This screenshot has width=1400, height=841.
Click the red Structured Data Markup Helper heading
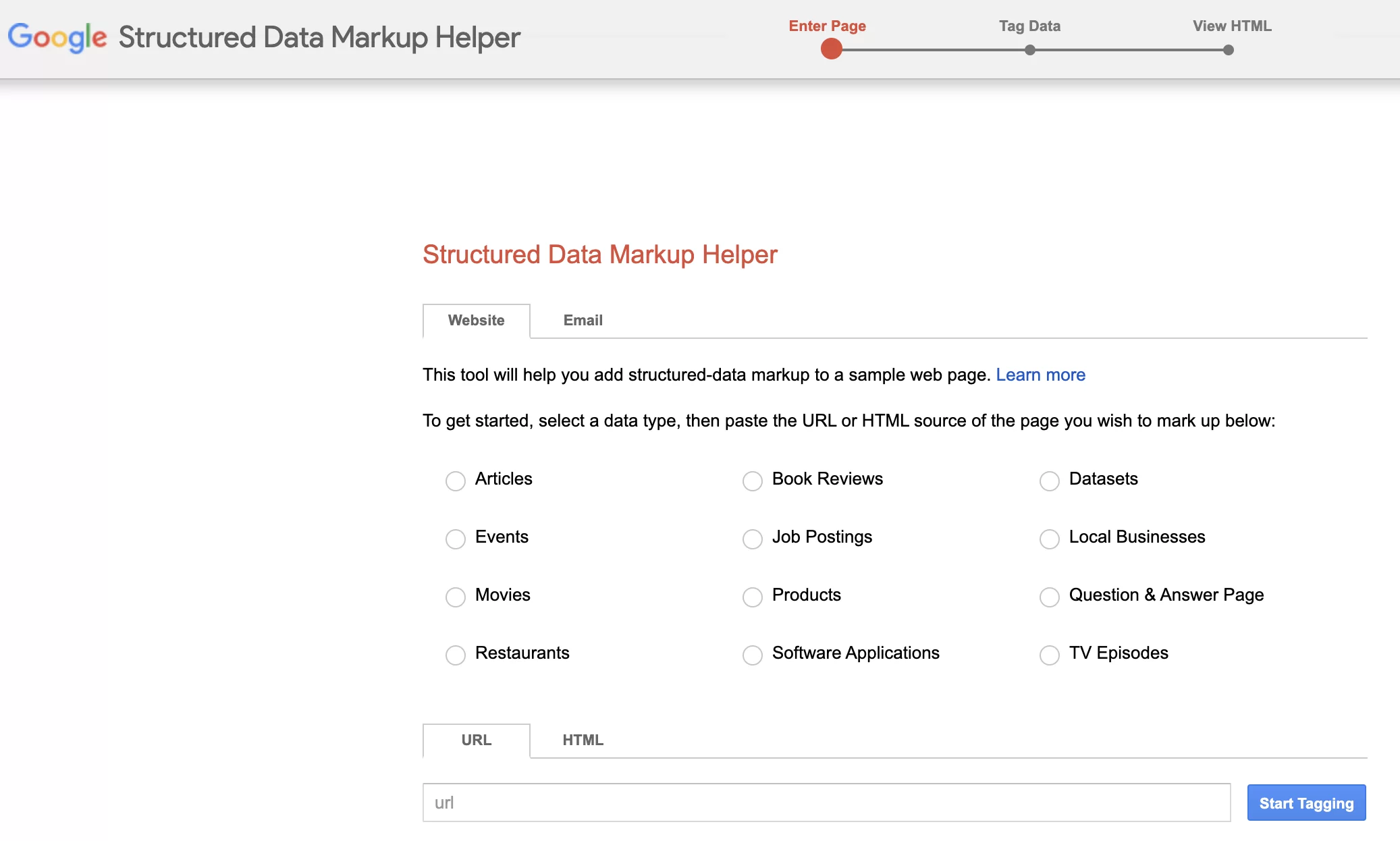(600, 254)
